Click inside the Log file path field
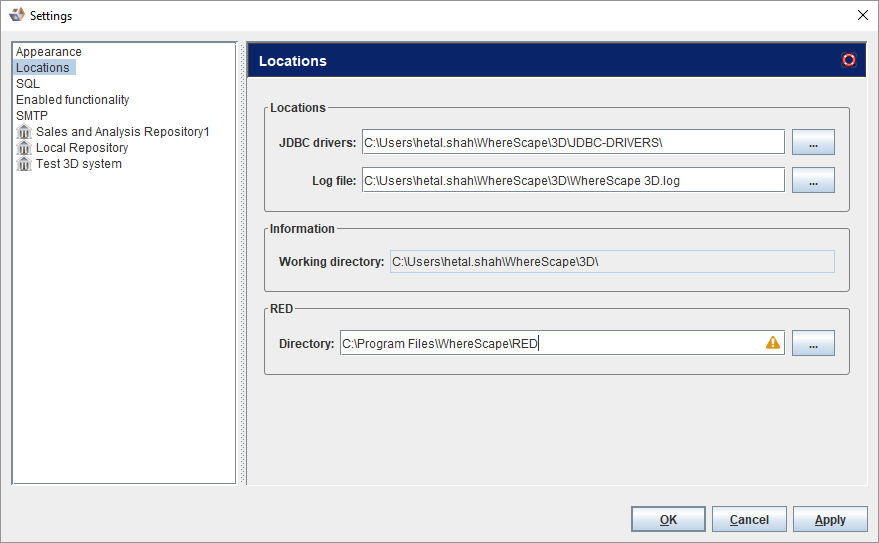 click(x=572, y=181)
